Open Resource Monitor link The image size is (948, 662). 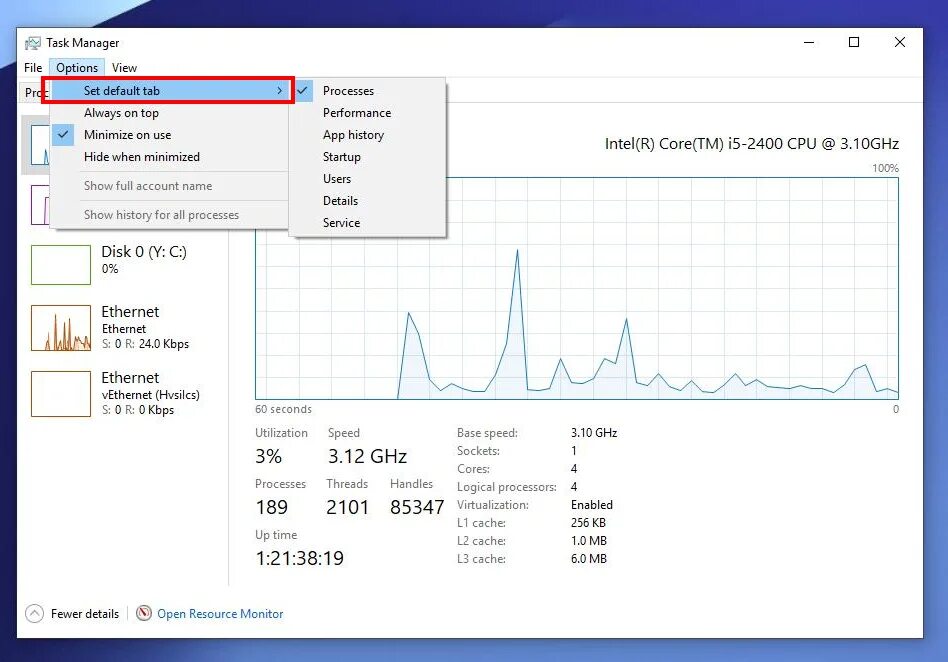tap(220, 614)
